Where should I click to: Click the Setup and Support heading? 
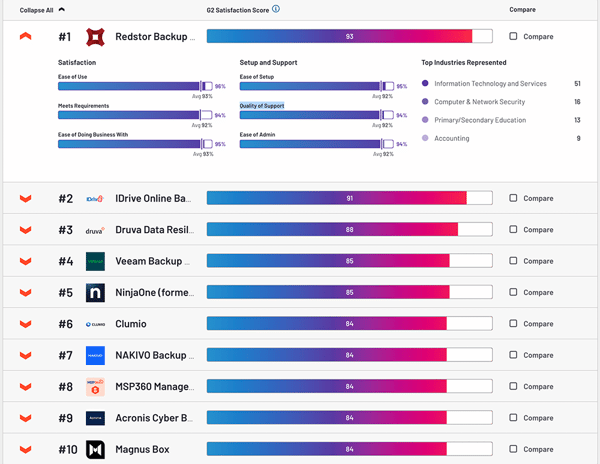click(268, 62)
